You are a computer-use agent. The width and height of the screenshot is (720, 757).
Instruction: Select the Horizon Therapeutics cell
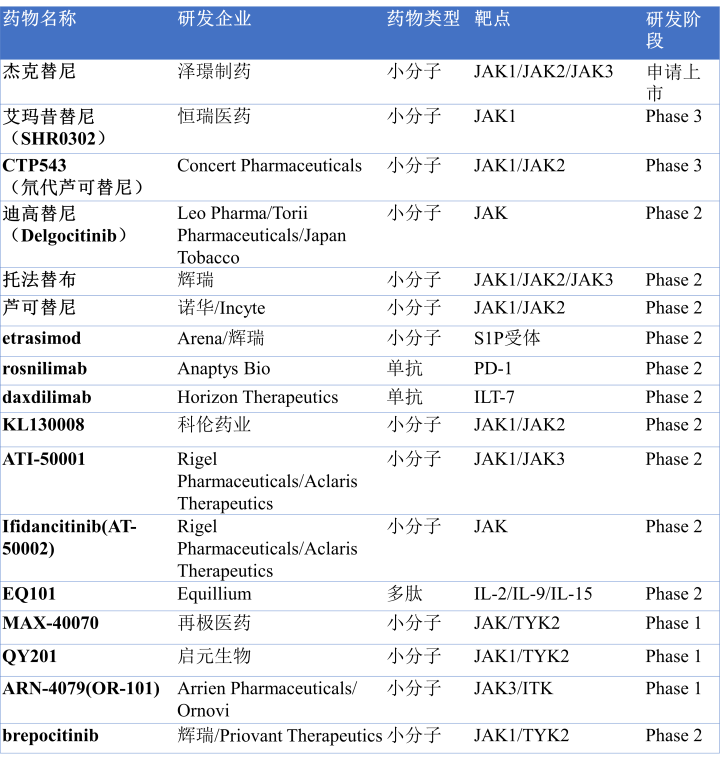click(x=258, y=397)
